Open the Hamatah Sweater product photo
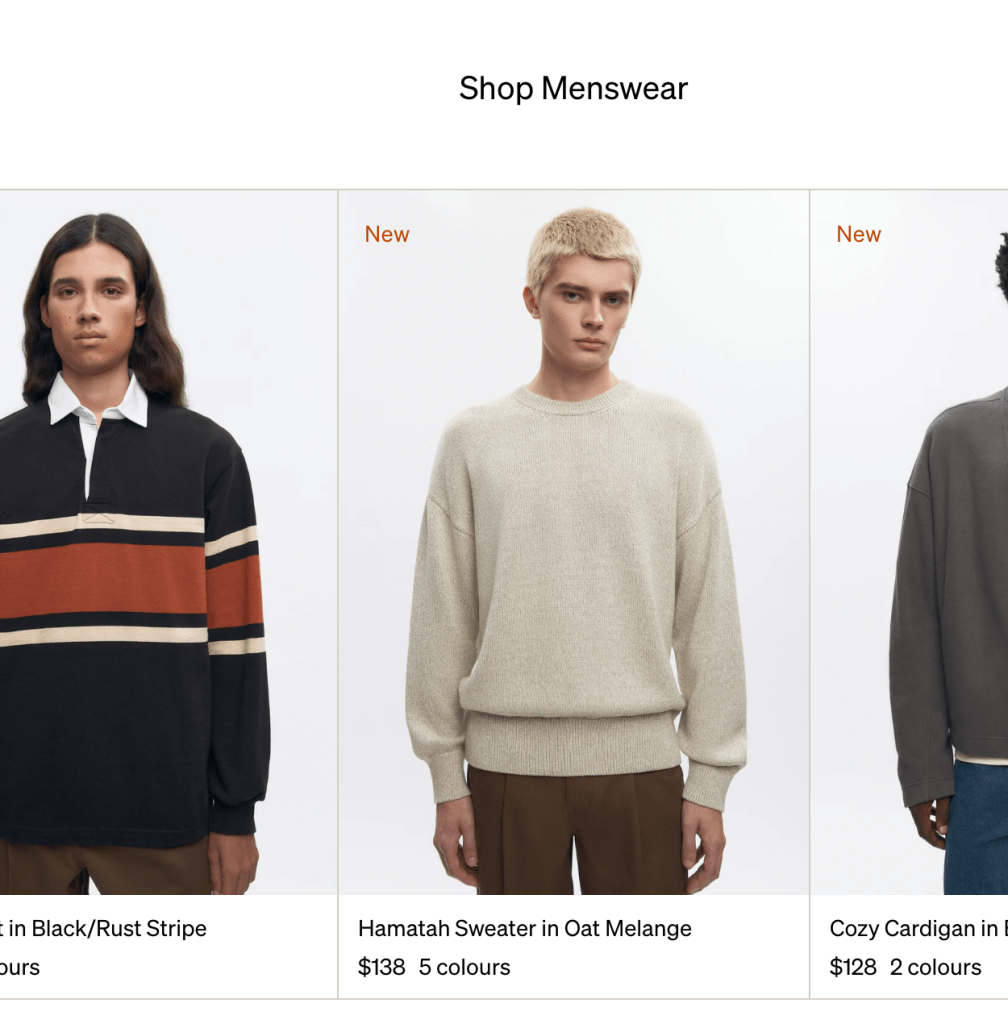Image resolution: width=1008 pixels, height=1024 pixels. coord(573,542)
